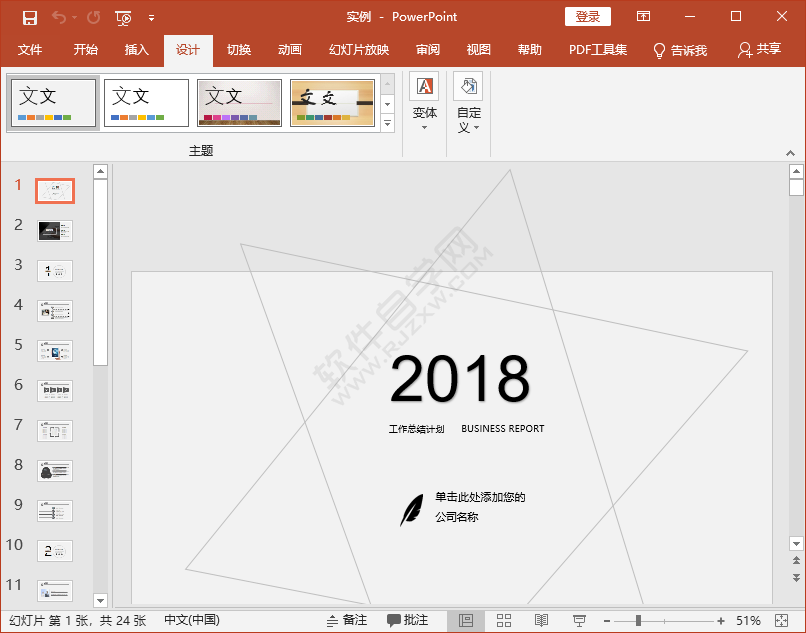The width and height of the screenshot is (806, 633).
Task: Toggle 备注 notes pane in status bar
Action: point(346,621)
